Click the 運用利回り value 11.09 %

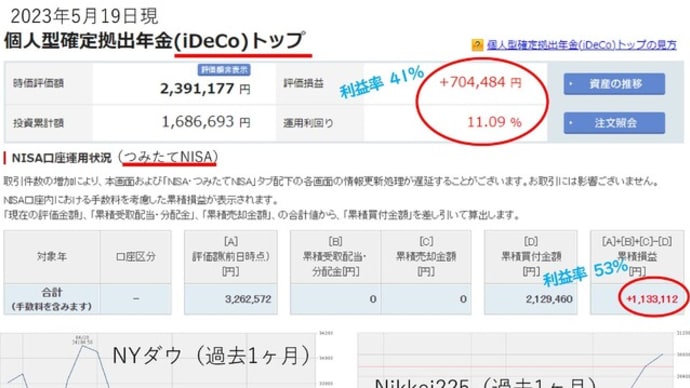pyautogui.click(x=494, y=122)
